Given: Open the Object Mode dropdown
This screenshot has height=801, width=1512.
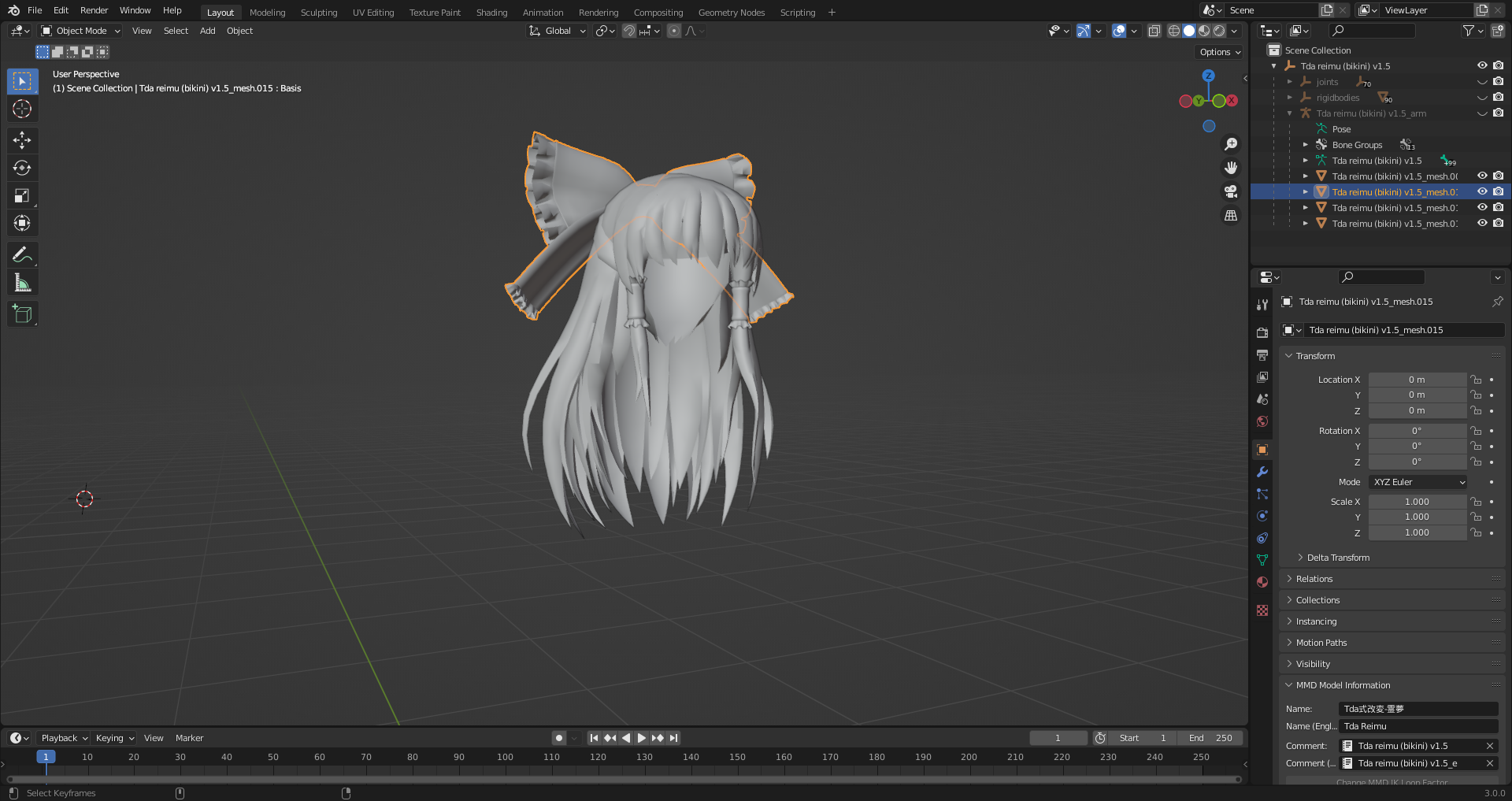Looking at the screenshot, I should coord(80,31).
